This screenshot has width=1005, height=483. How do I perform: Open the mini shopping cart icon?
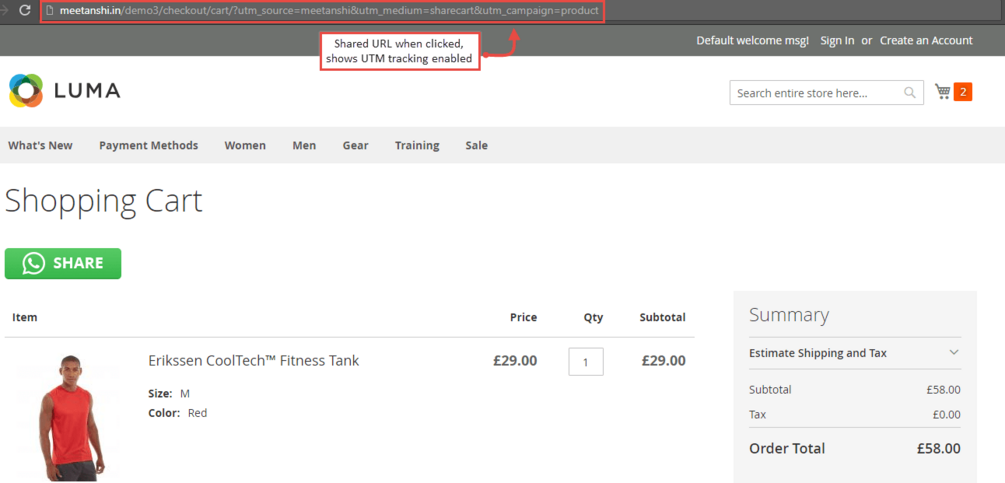(943, 92)
